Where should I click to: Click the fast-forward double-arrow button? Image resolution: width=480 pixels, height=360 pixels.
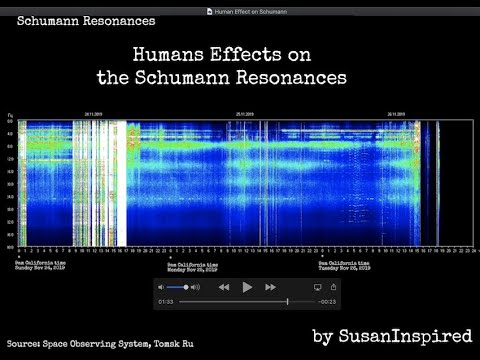[x=270, y=287]
